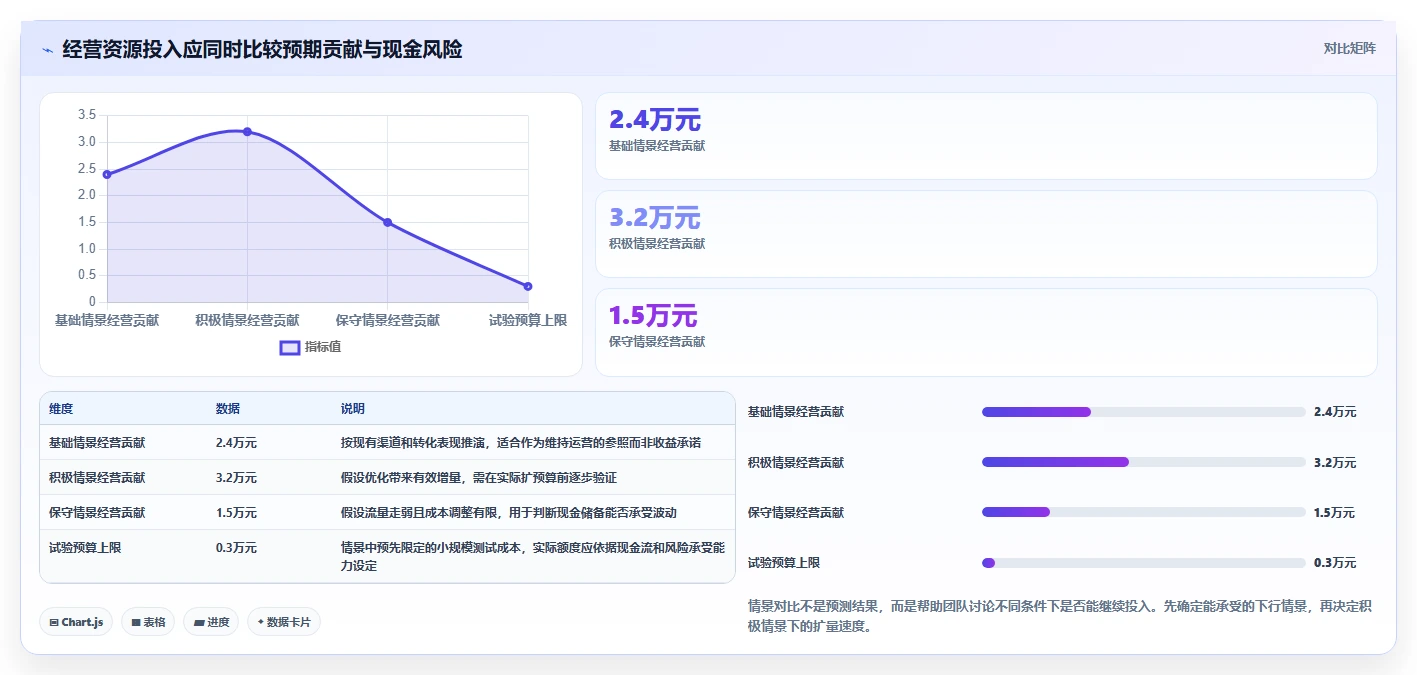Click the 情景对比不是预测结果 footnote paragraph

coord(1062,616)
